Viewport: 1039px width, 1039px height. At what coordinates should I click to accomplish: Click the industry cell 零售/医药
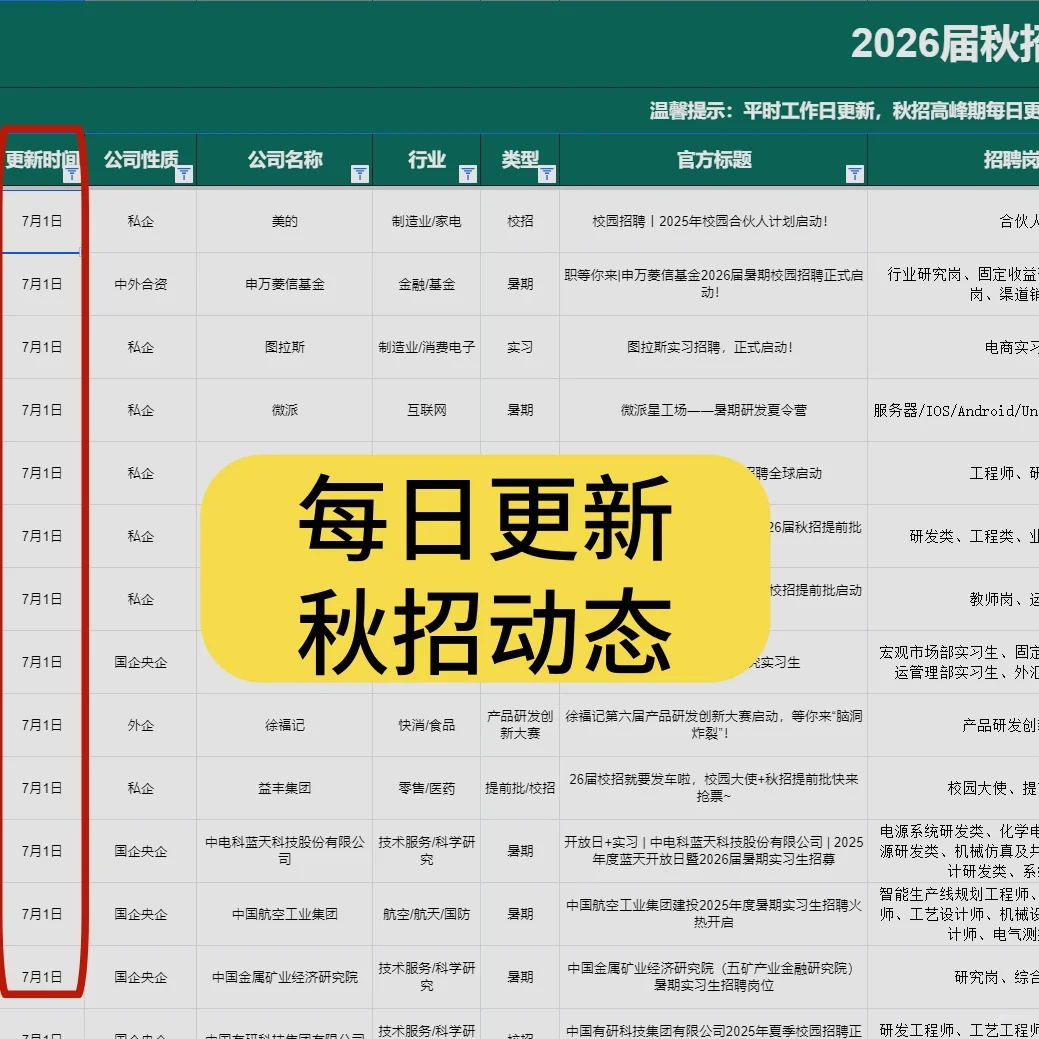coord(427,789)
